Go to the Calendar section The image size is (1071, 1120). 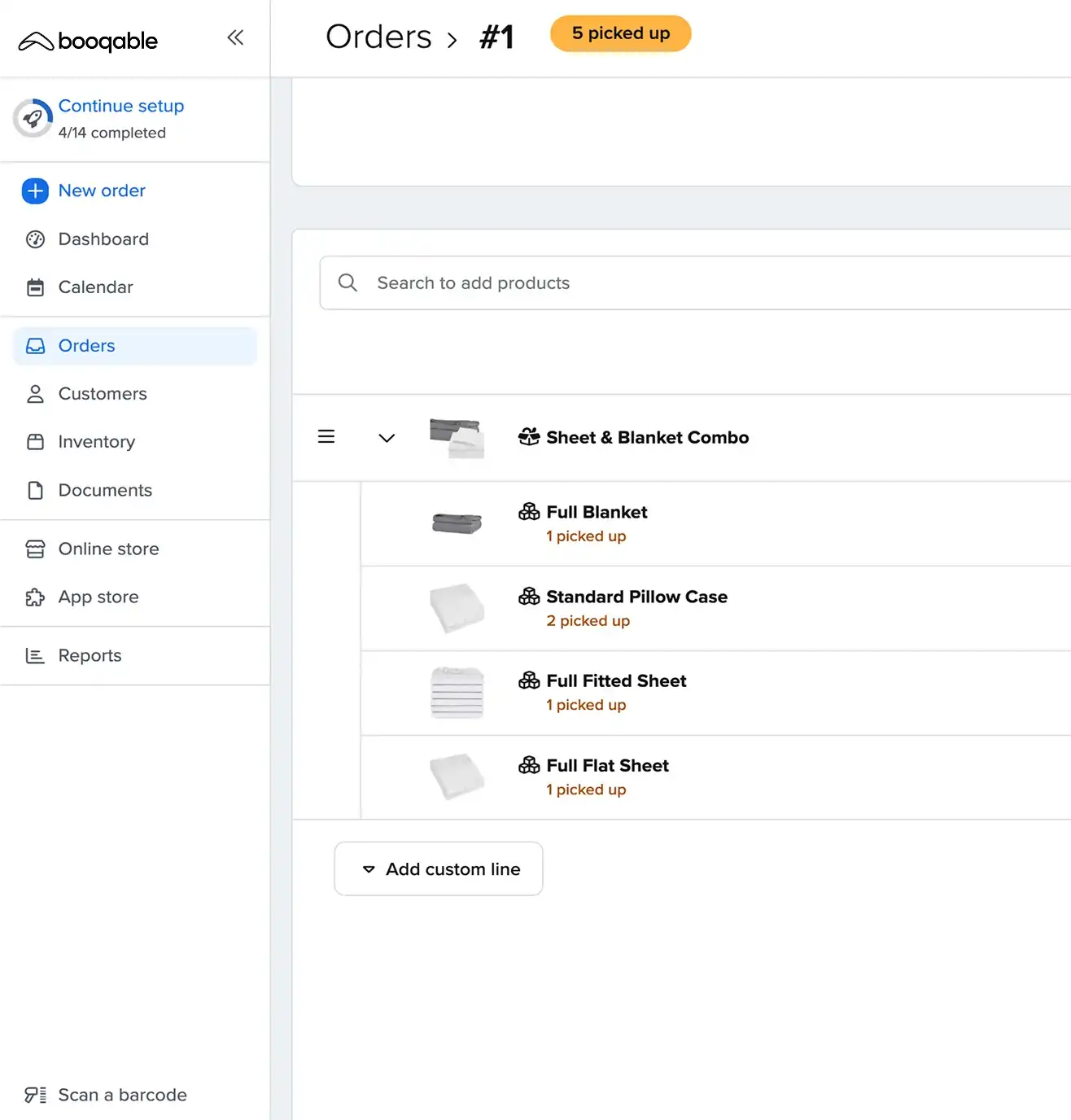95,287
